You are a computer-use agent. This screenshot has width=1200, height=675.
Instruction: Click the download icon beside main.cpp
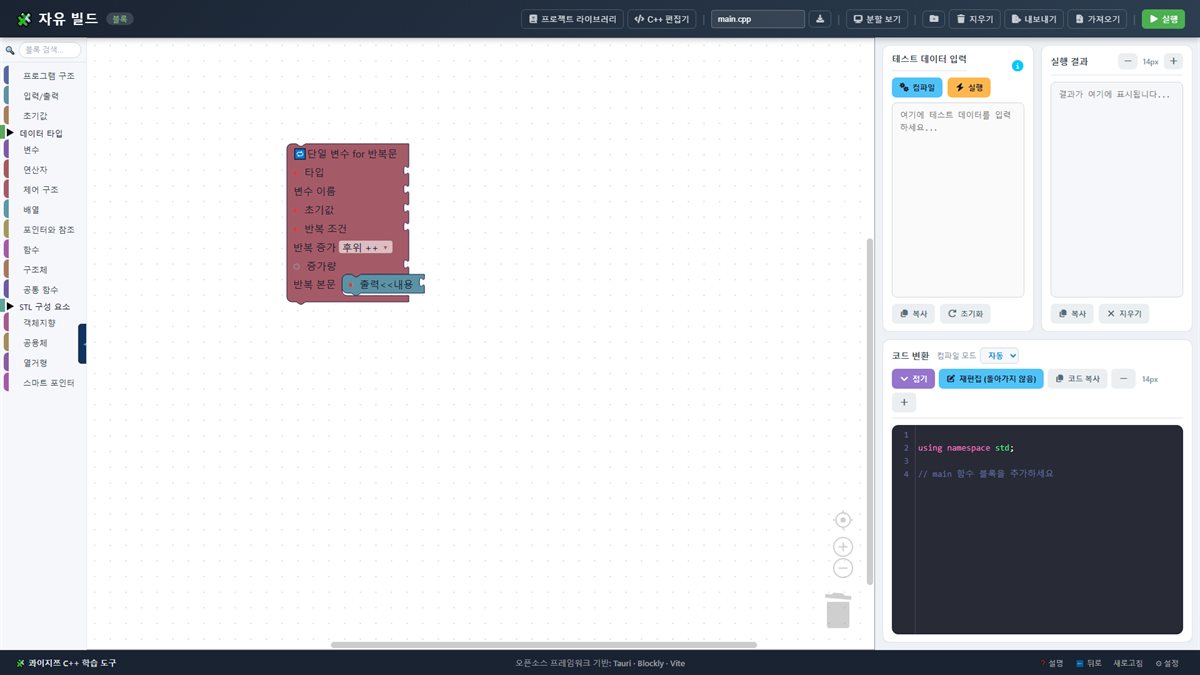click(820, 19)
